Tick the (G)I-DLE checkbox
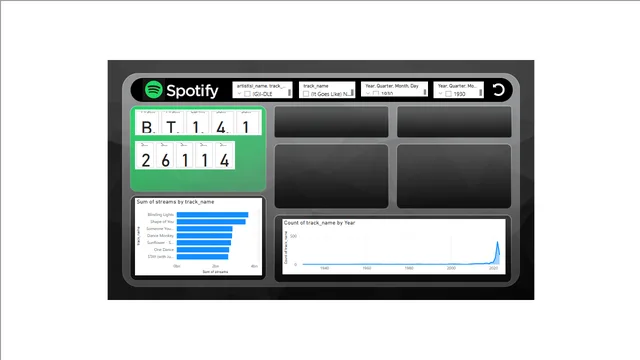The width and height of the screenshot is (640, 360). tap(247, 94)
